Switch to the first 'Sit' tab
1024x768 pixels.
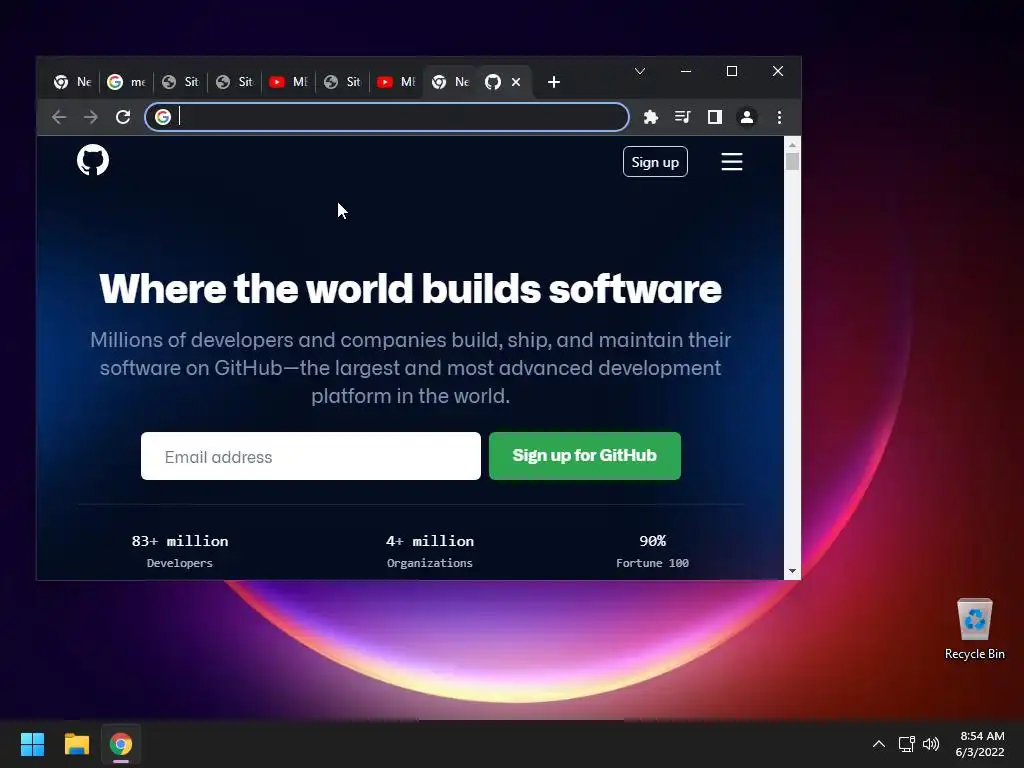coord(180,82)
